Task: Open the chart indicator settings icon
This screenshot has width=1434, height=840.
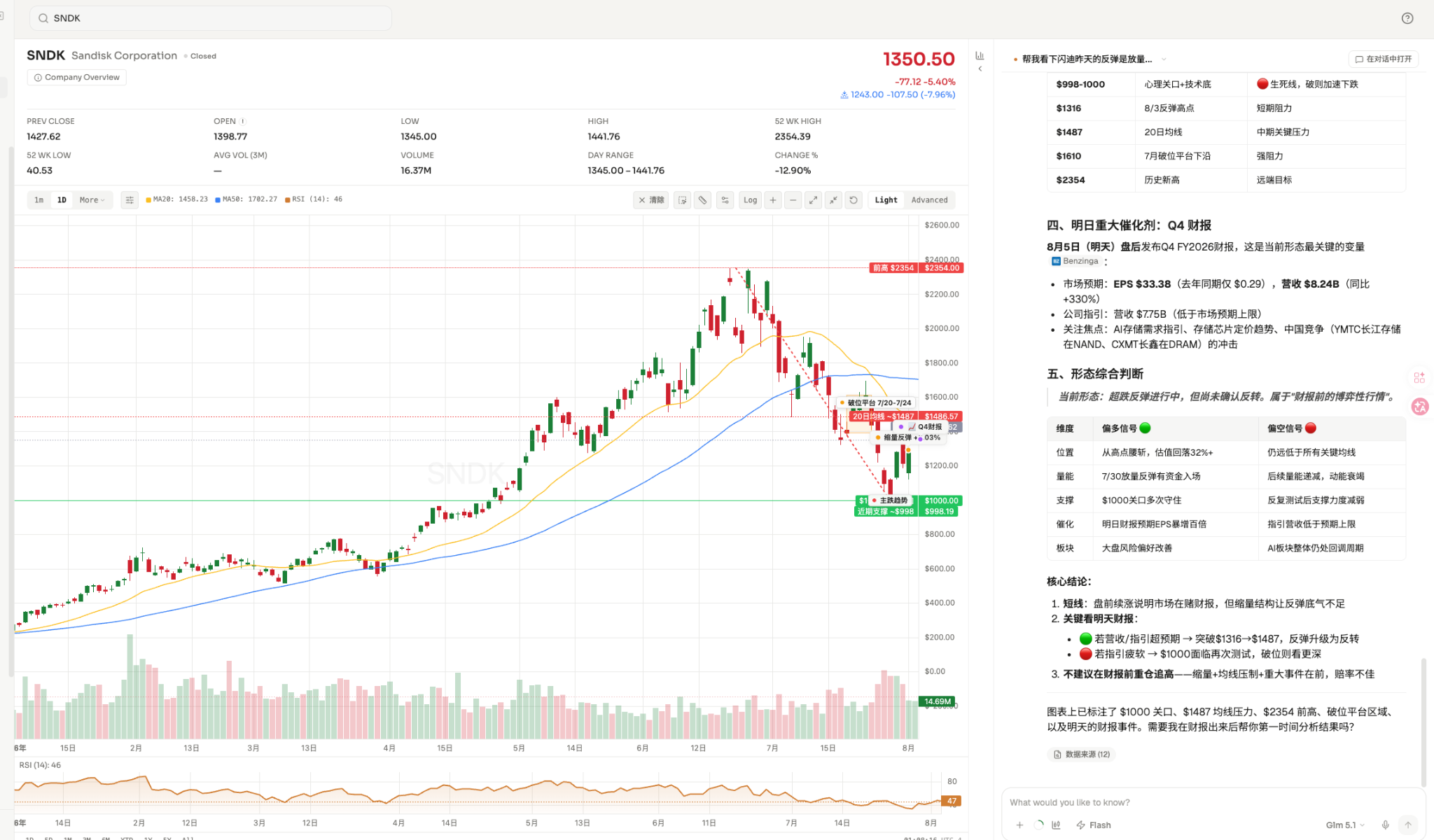Action: 130,200
